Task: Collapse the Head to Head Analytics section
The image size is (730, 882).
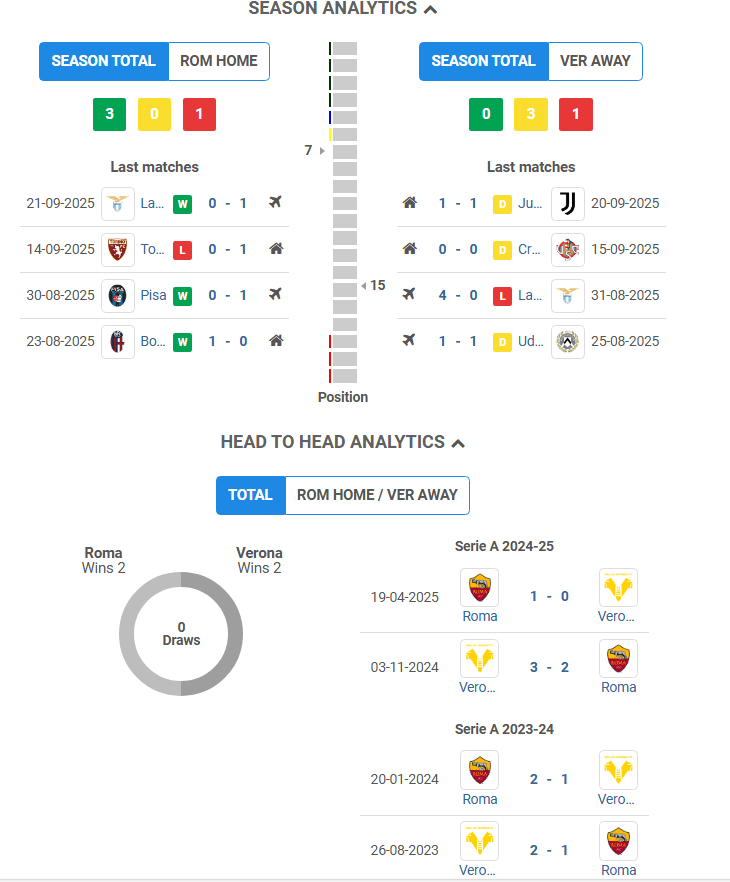Action: click(458, 443)
